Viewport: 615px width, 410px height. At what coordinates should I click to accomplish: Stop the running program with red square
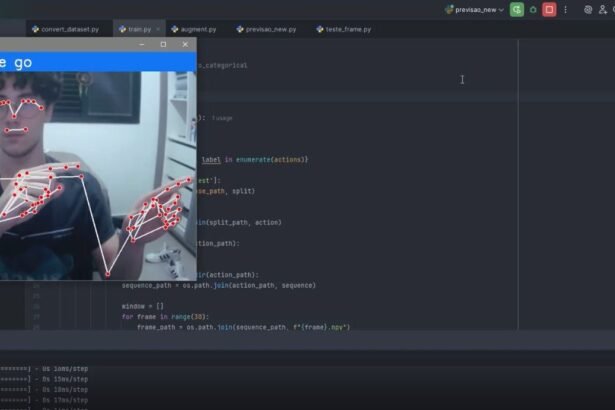[x=549, y=9]
